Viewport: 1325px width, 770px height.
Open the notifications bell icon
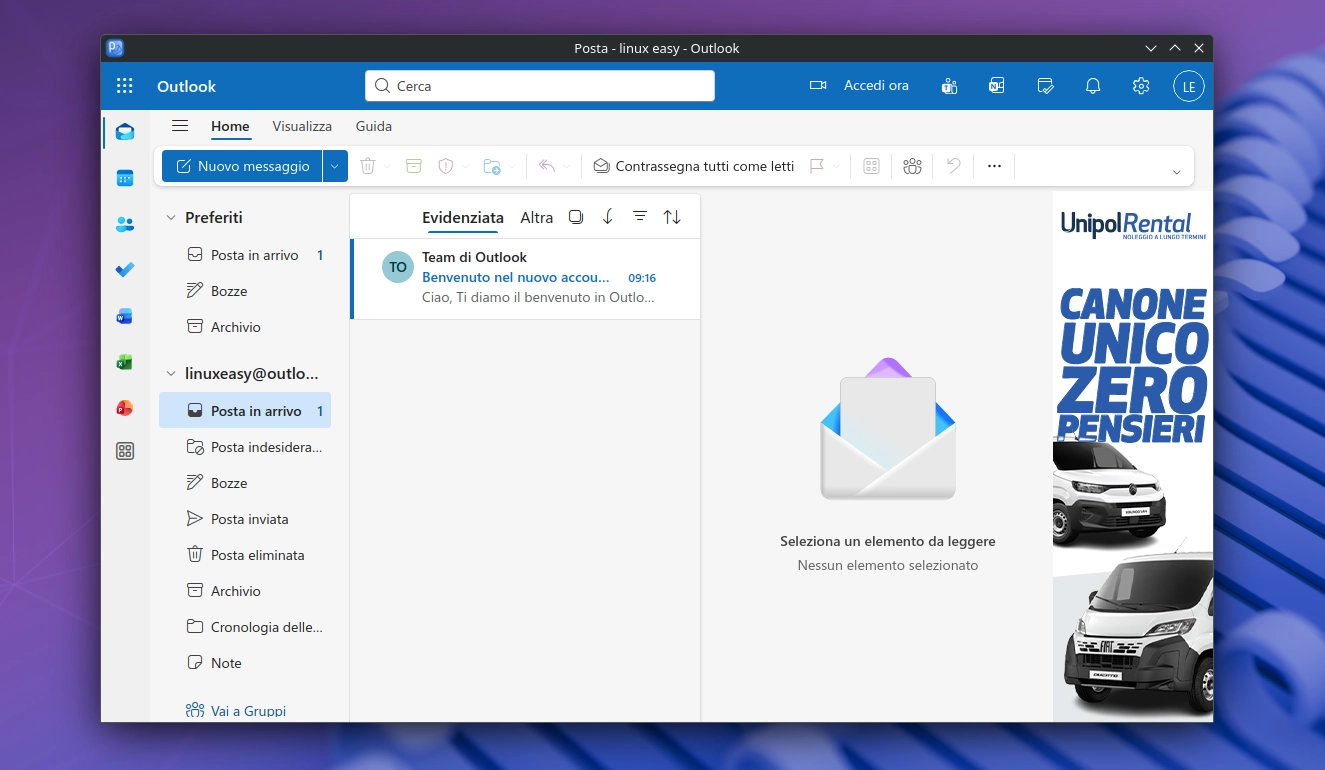pos(1092,85)
